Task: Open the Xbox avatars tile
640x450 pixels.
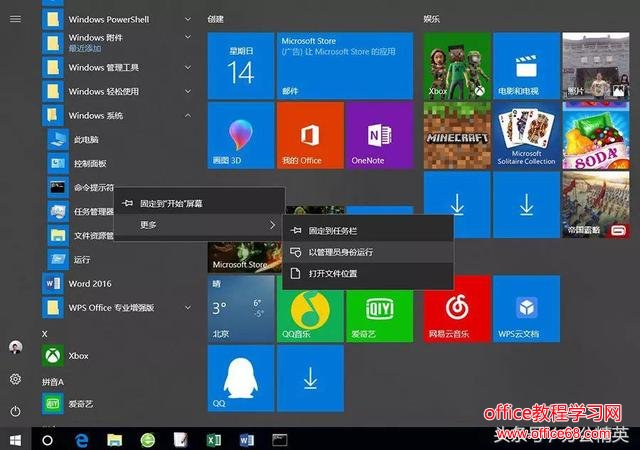Action: tap(457, 66)
